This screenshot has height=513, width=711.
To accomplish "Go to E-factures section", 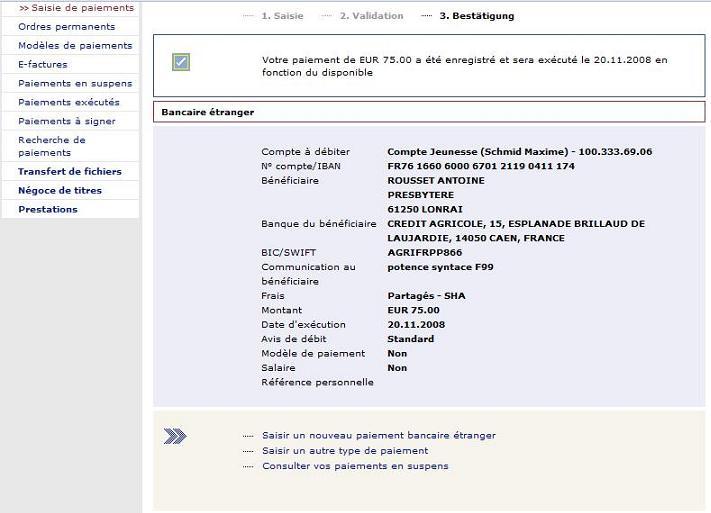I will coord(43,65).
